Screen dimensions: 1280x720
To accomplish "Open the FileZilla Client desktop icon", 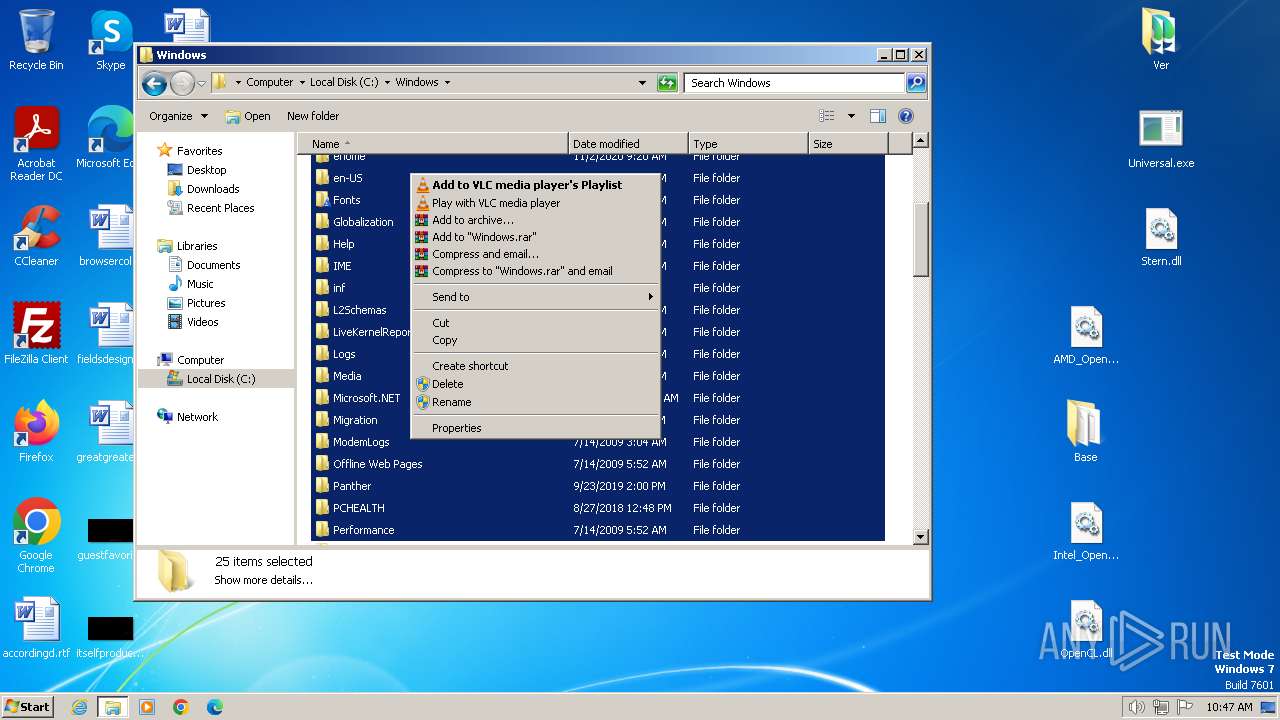I will [36, 333].
